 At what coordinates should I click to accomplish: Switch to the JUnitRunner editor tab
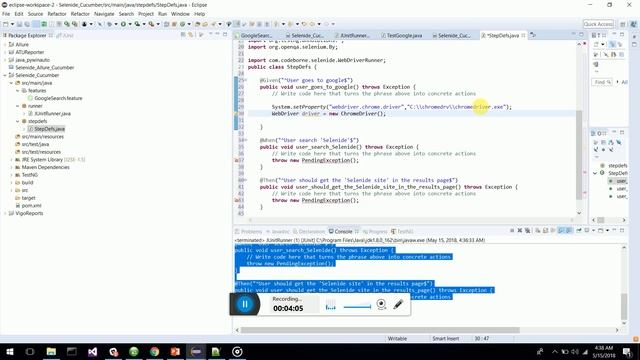click(351, 36)
